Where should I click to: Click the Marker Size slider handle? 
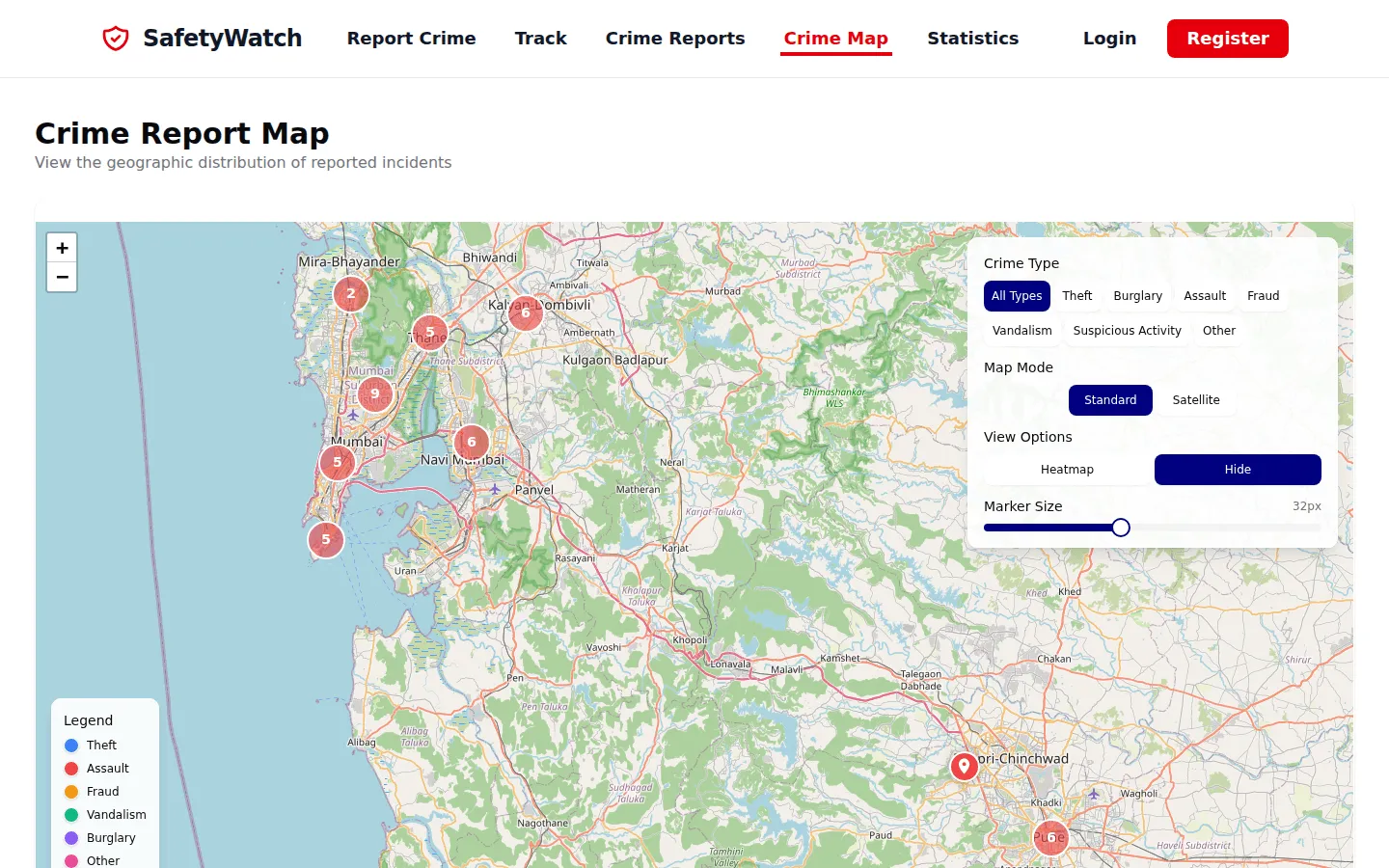[x=1120, y=528]
